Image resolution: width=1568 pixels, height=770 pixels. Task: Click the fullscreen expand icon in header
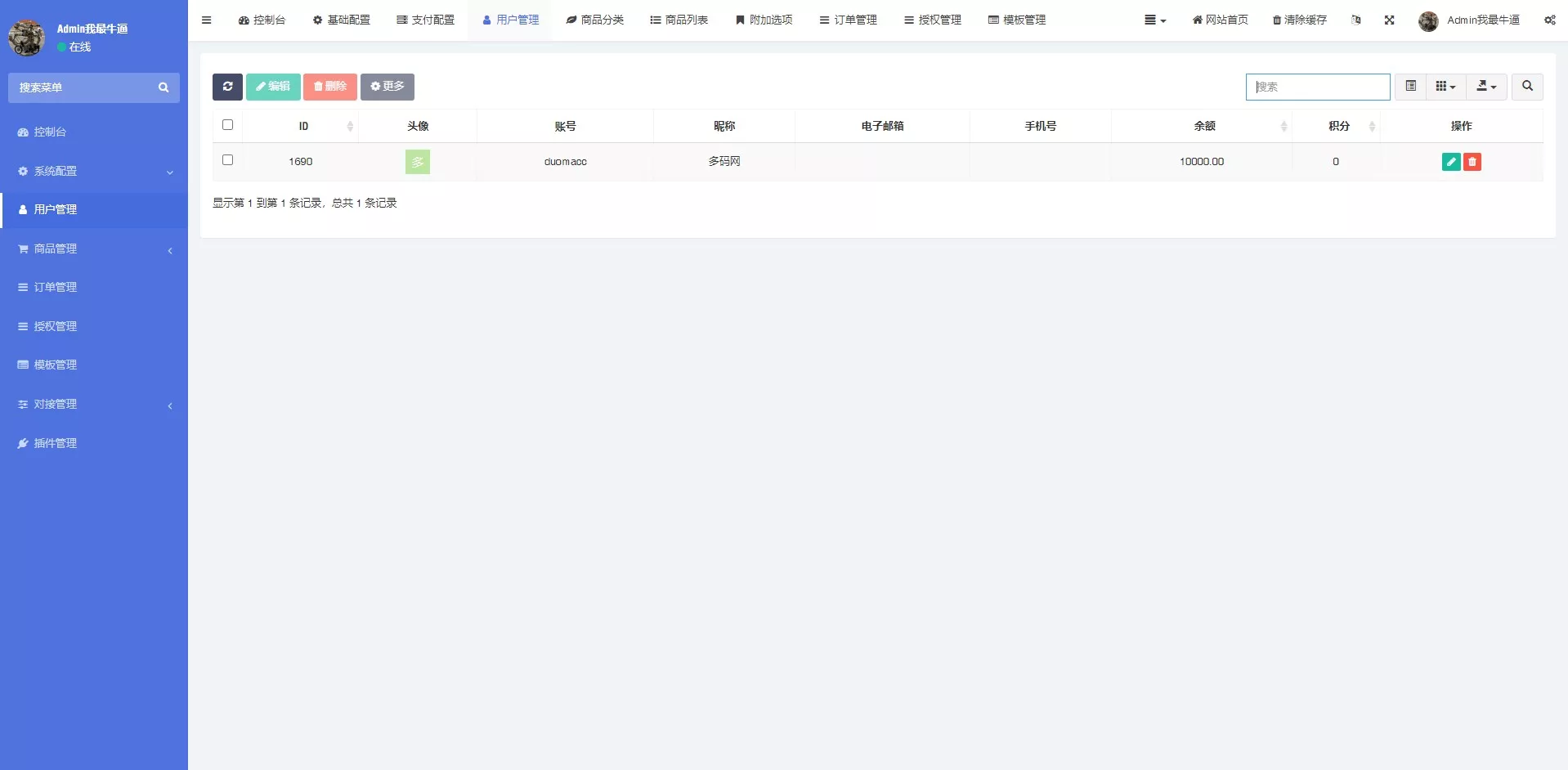1389,20
